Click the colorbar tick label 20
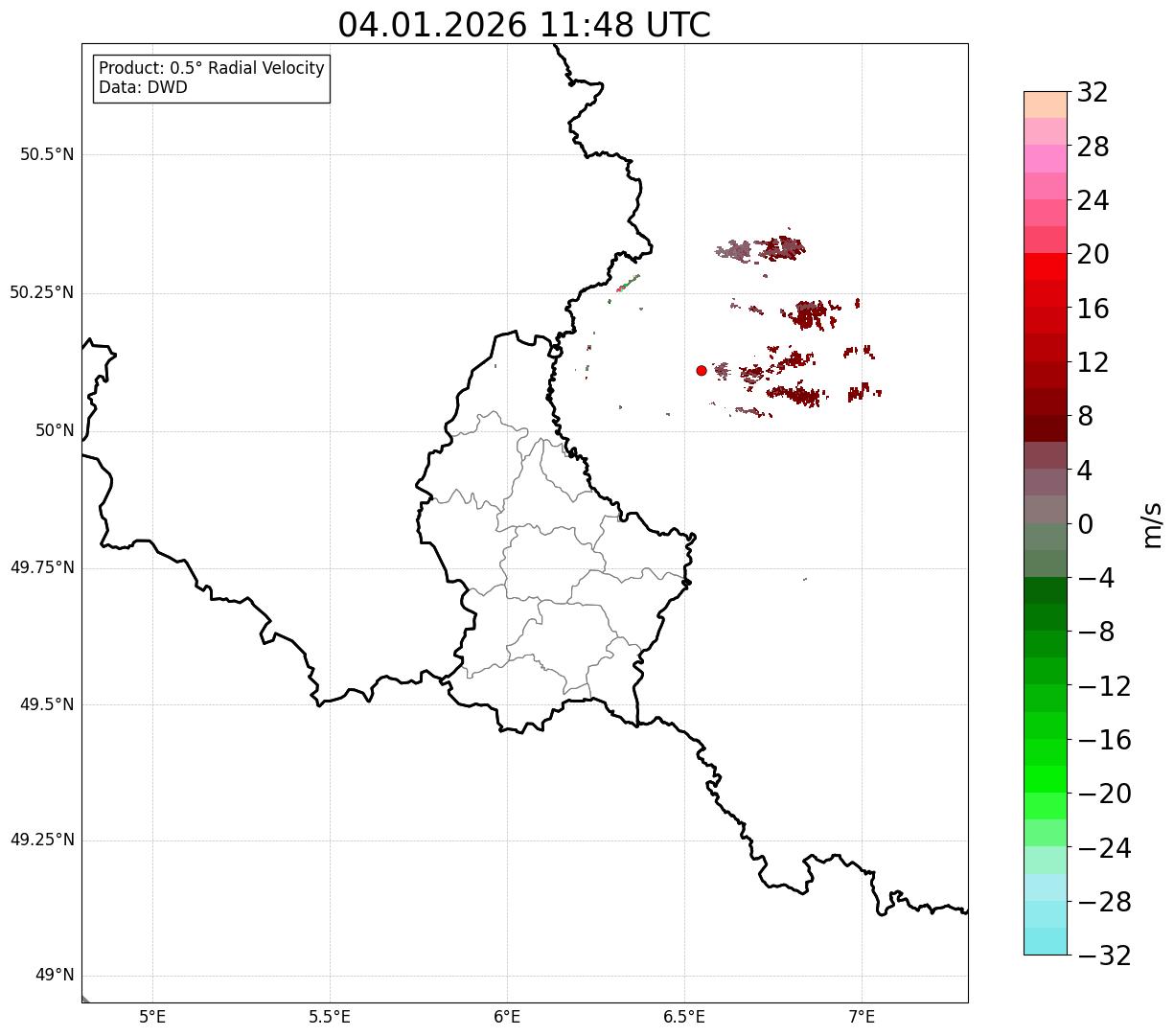This screenshot has height=1036, width=1174. (x=1093, y=255)
